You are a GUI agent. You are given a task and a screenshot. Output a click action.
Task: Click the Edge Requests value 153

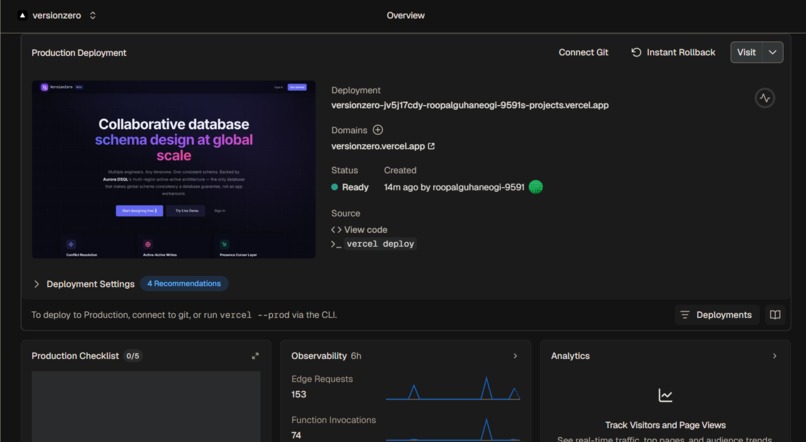299,395
